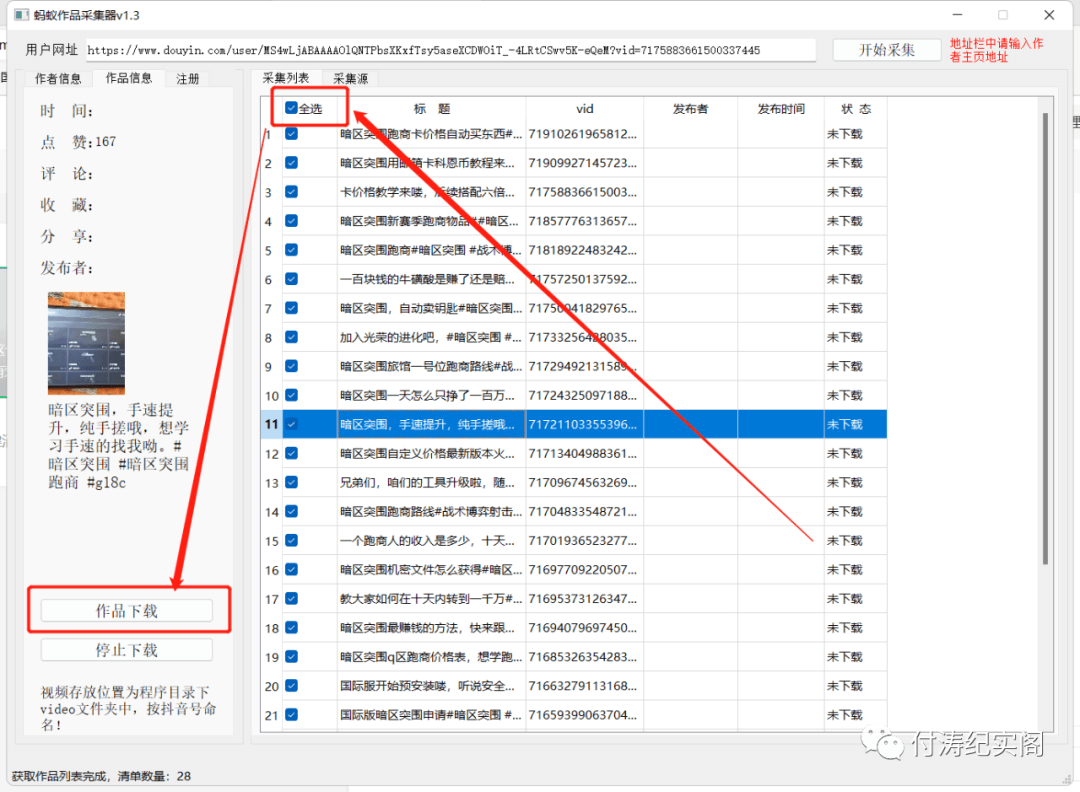
Task: Uncheck the checkbox in row 5
Action: (291, 250)
